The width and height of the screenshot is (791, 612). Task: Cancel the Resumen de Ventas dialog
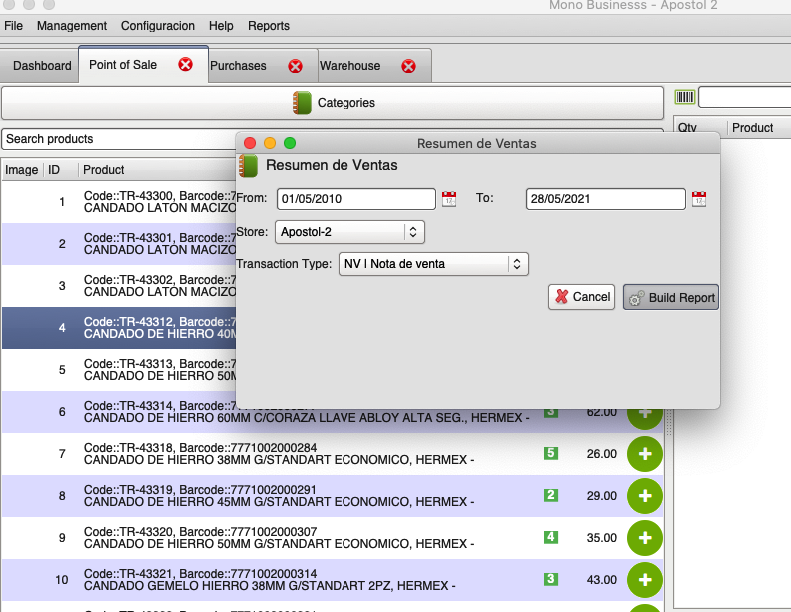click(582, 297)
